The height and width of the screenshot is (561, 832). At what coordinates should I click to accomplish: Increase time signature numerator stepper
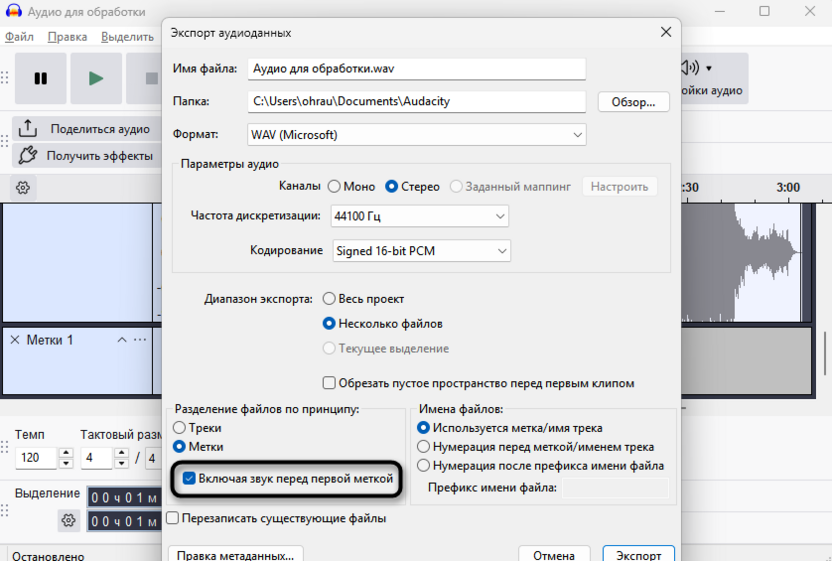122,453
